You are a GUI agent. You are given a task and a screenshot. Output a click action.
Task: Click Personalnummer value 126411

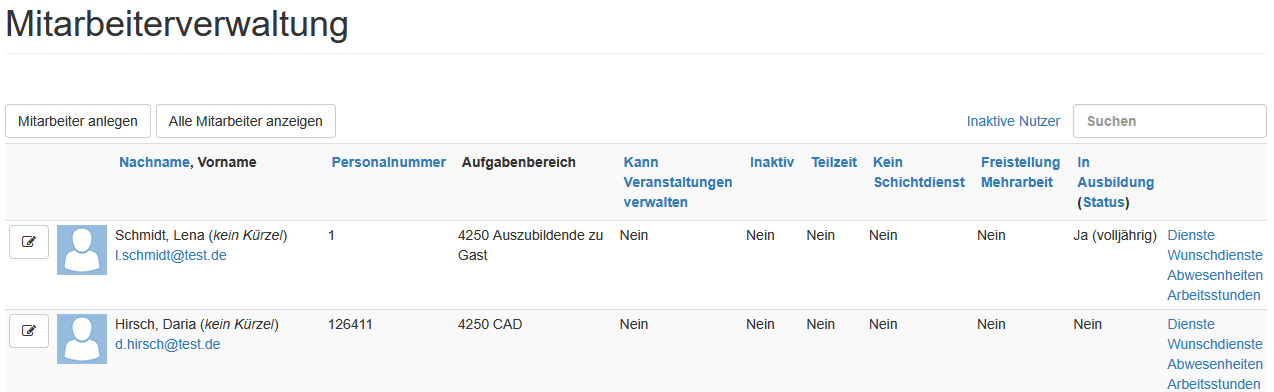pos(350,324)
